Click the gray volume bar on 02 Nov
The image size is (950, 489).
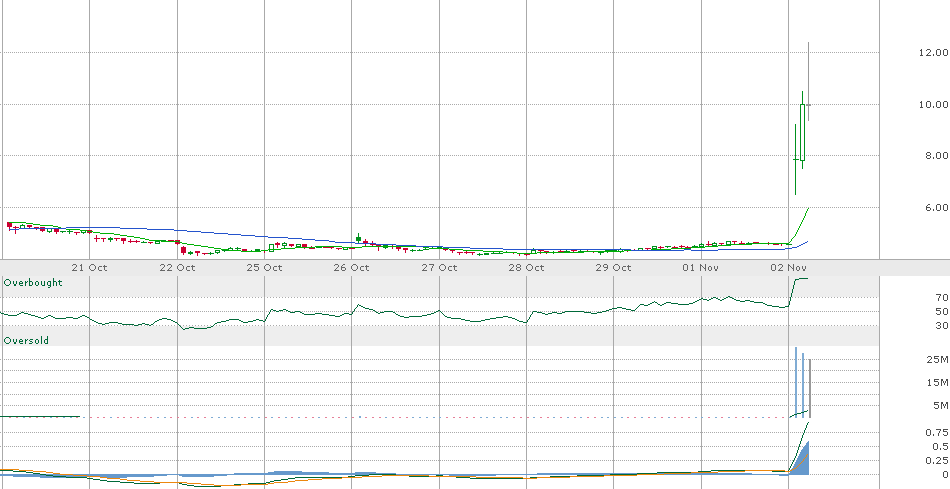[809, 388]
